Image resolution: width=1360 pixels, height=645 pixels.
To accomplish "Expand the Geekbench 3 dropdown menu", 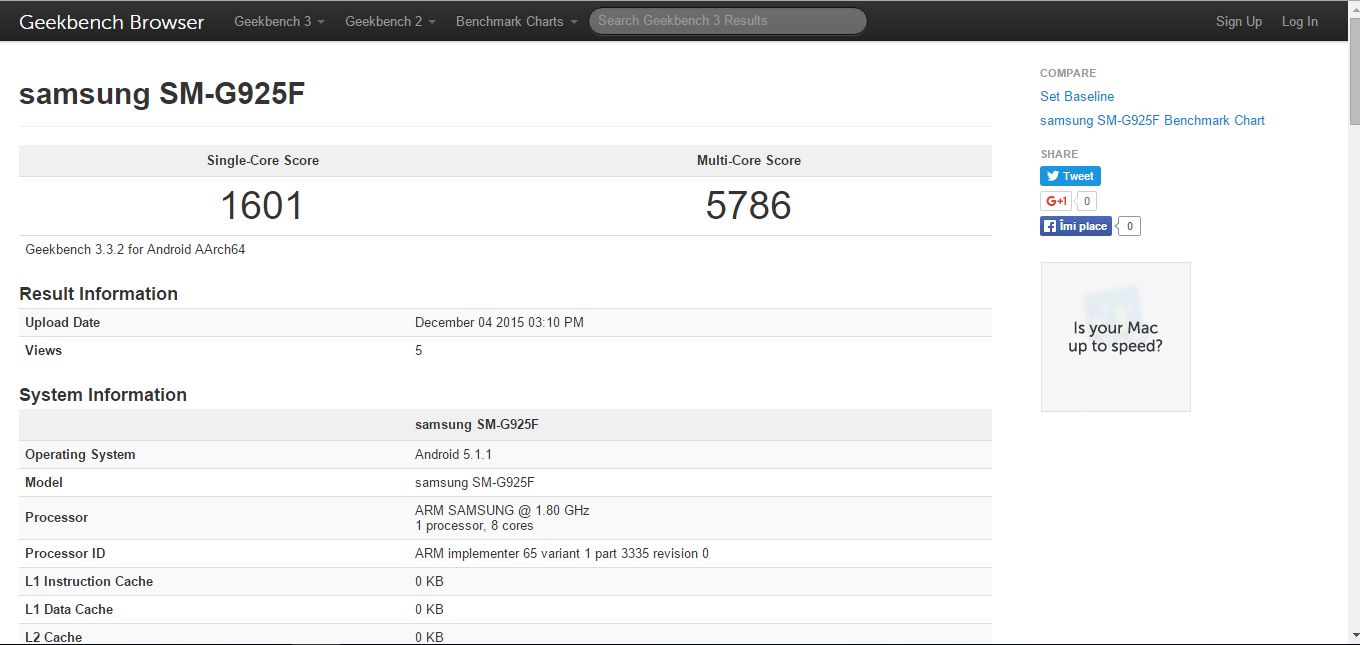I will point(279,21).
